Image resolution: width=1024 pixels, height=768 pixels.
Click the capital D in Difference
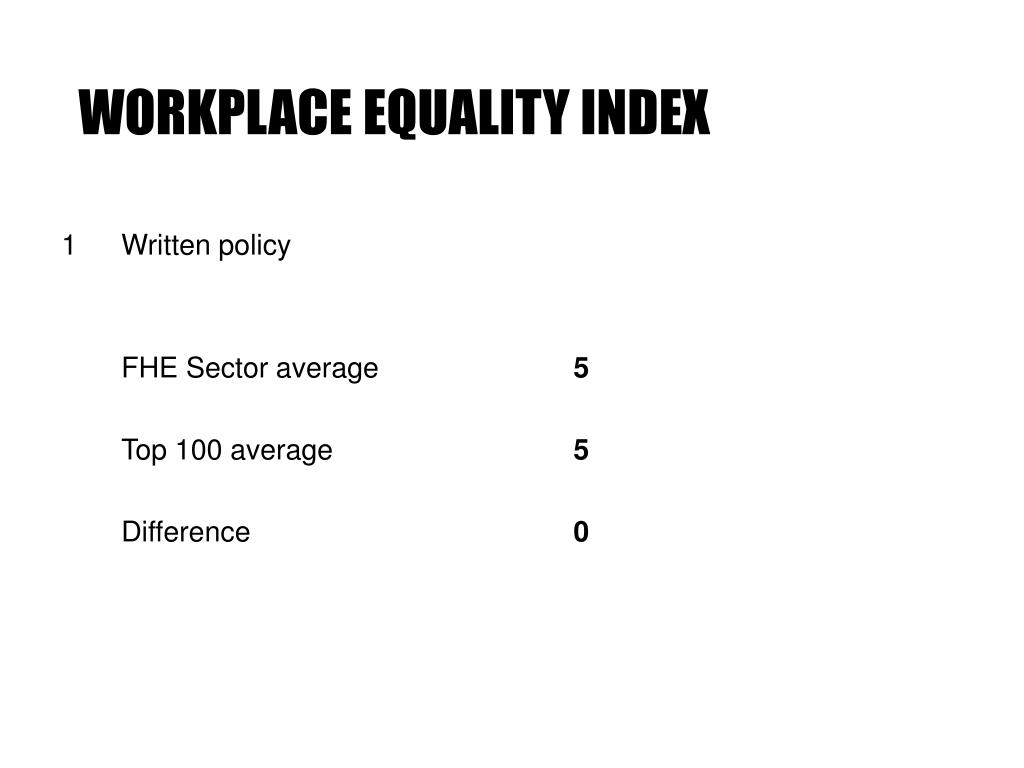point(132,532)
